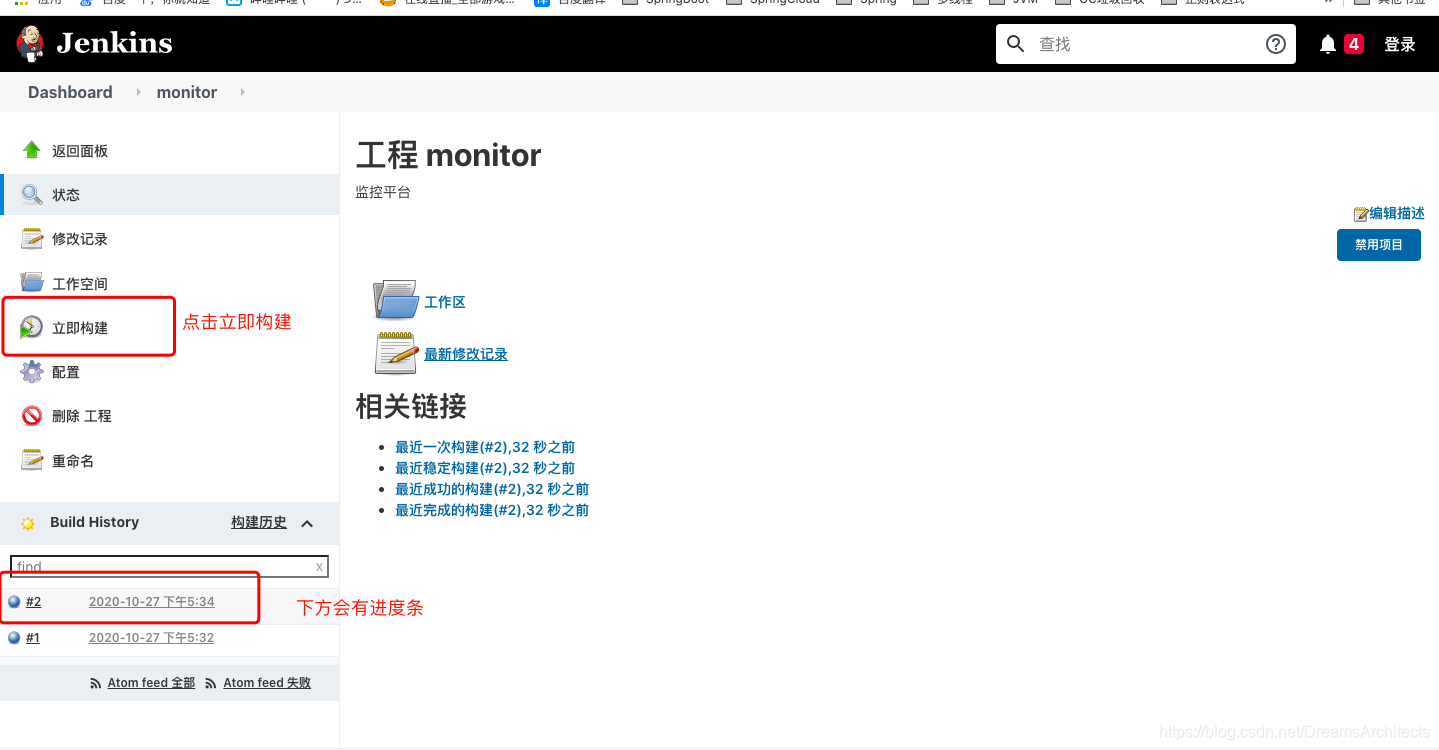Start 立即构建 build now
1439x750 pixels.
(x=80, y=328)
